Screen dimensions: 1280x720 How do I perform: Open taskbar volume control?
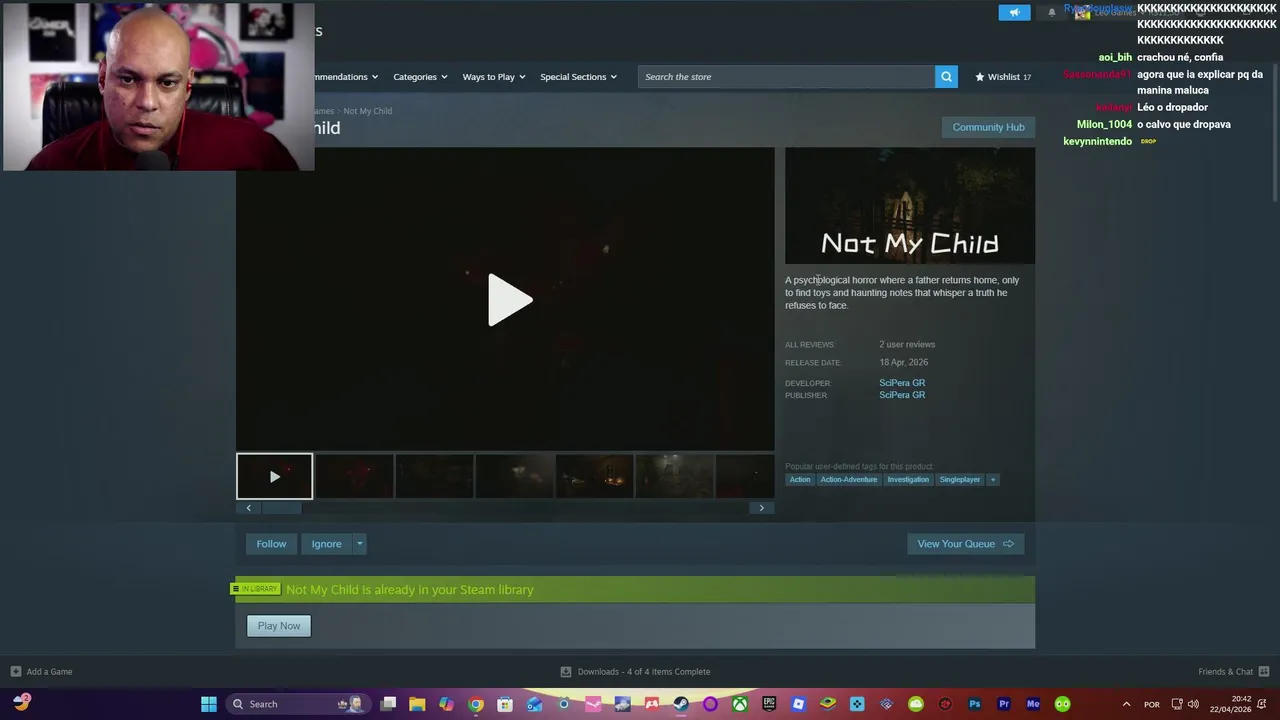(x=1193, y=704)
